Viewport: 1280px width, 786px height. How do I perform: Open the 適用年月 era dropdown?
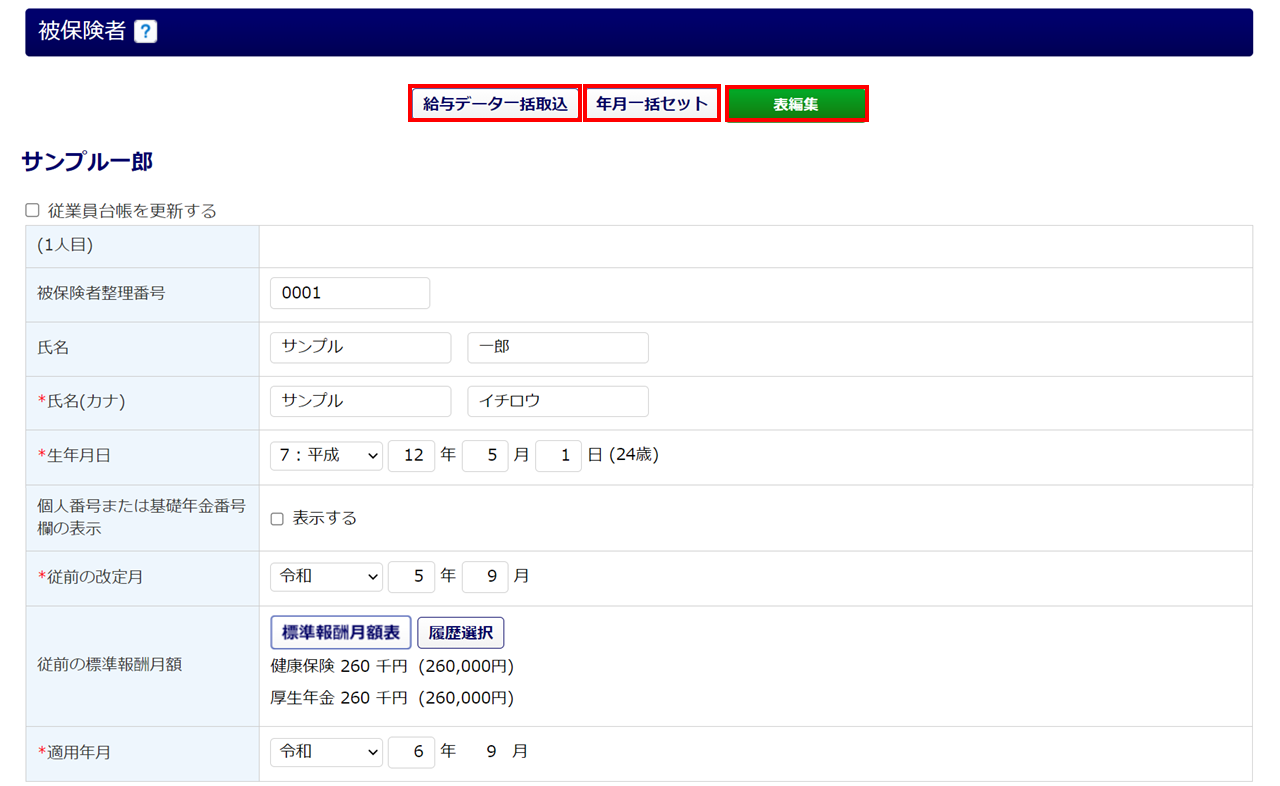[x=326, y=751]
